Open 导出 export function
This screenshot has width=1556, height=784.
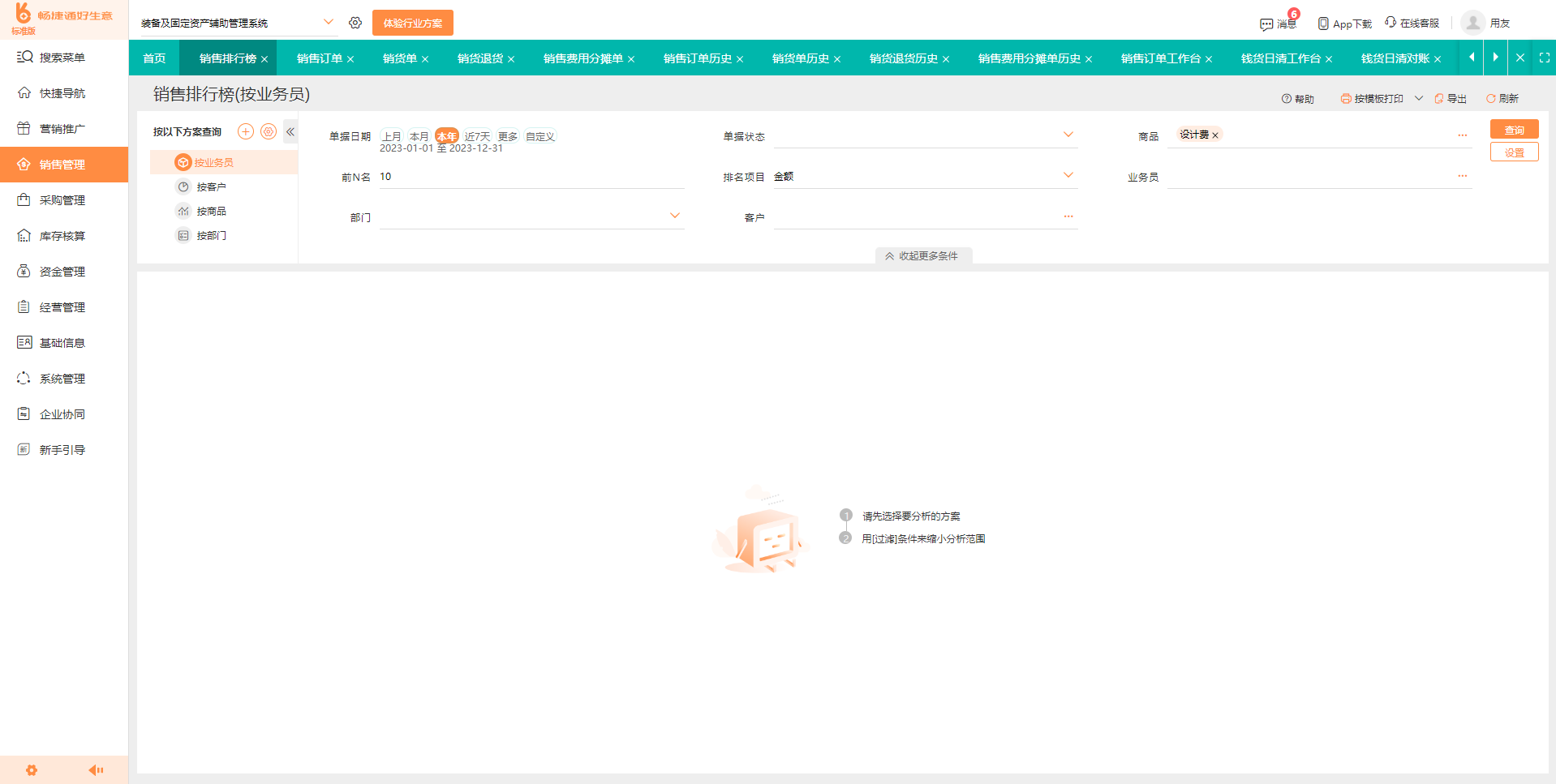[x=1449, y=98]
